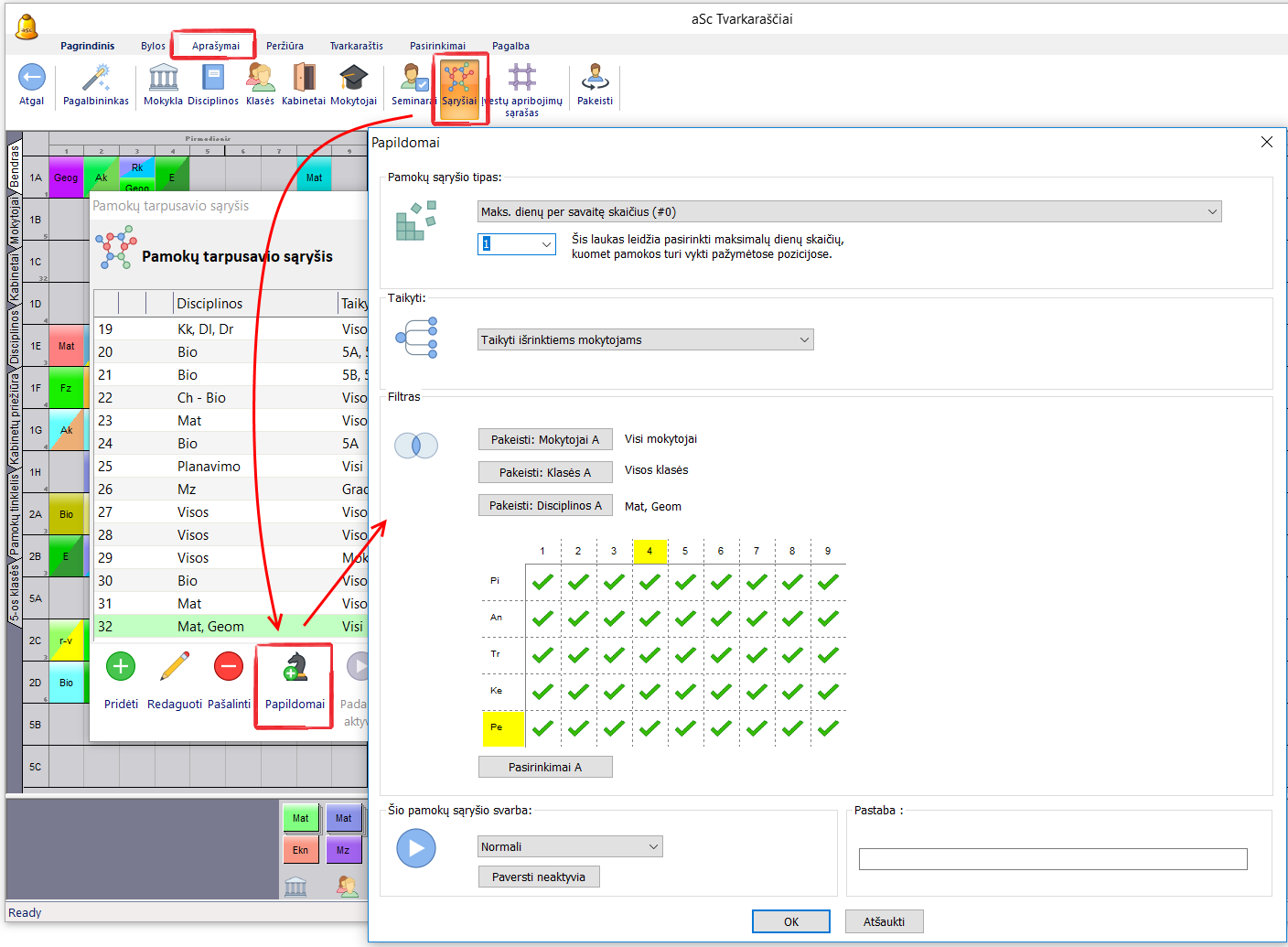Screen dimensions: 1288x947
Task: Toggle the Tr row period 5 checkmark
Action: (685, 655)
